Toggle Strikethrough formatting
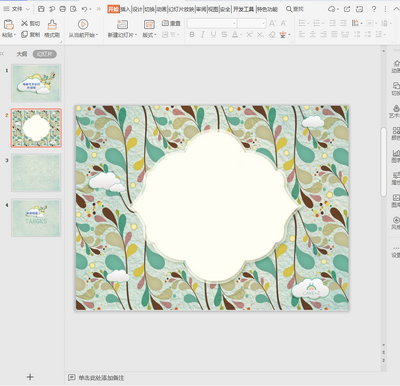The width and height of the screenshot is (400, 386). coord(224,34)
